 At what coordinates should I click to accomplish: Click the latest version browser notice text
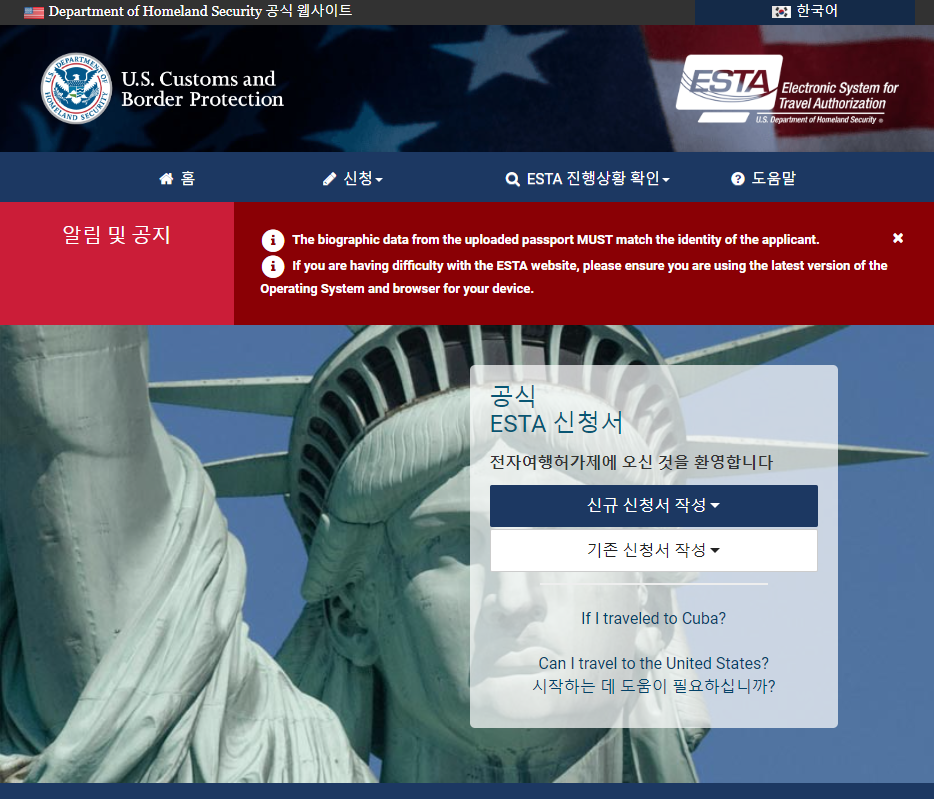pos(574,277)
